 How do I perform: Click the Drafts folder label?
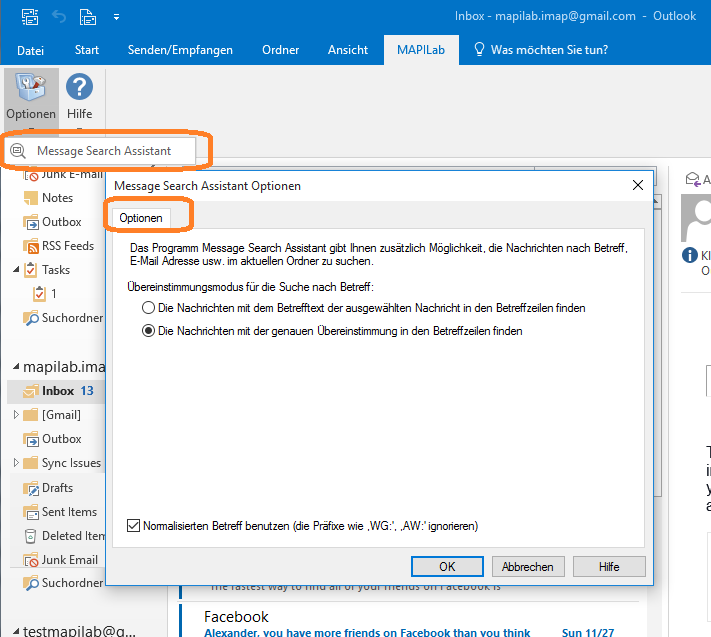(58, 488)
